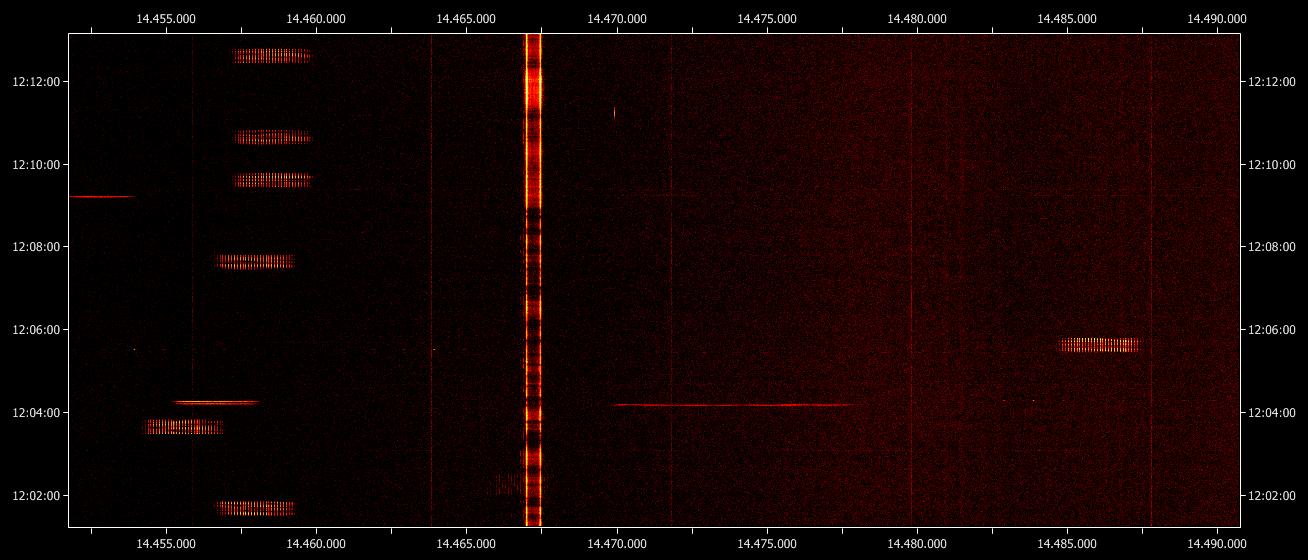Image resolution: width=1308 pixels, height=560 pixels.
Task: Click the short horizontal line at the left edge near 12:09:15
Action: (101, 197)
